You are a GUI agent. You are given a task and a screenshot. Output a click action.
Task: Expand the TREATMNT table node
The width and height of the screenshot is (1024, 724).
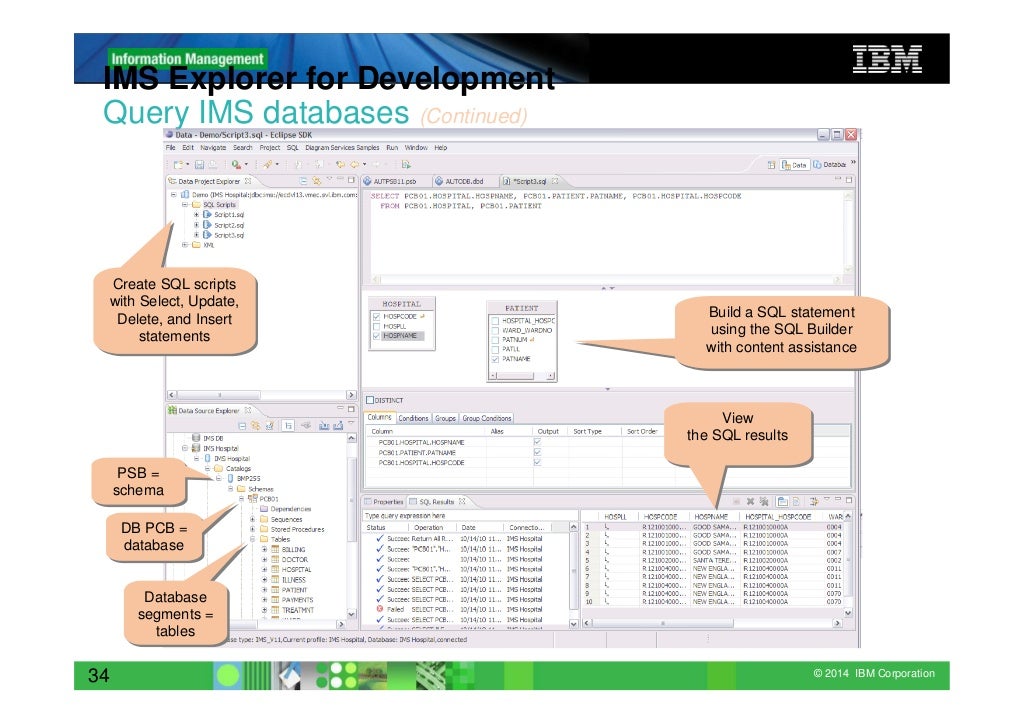(264, 610)
